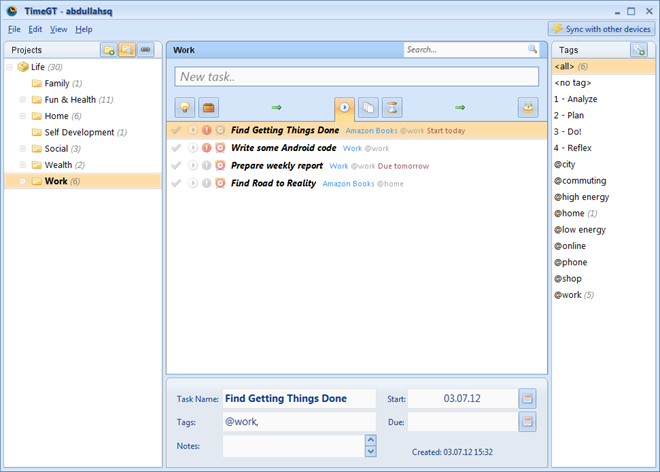The height and width of the screenshot is (472, 660).
Task: Select the Self Development project
Action: (79, 132)
